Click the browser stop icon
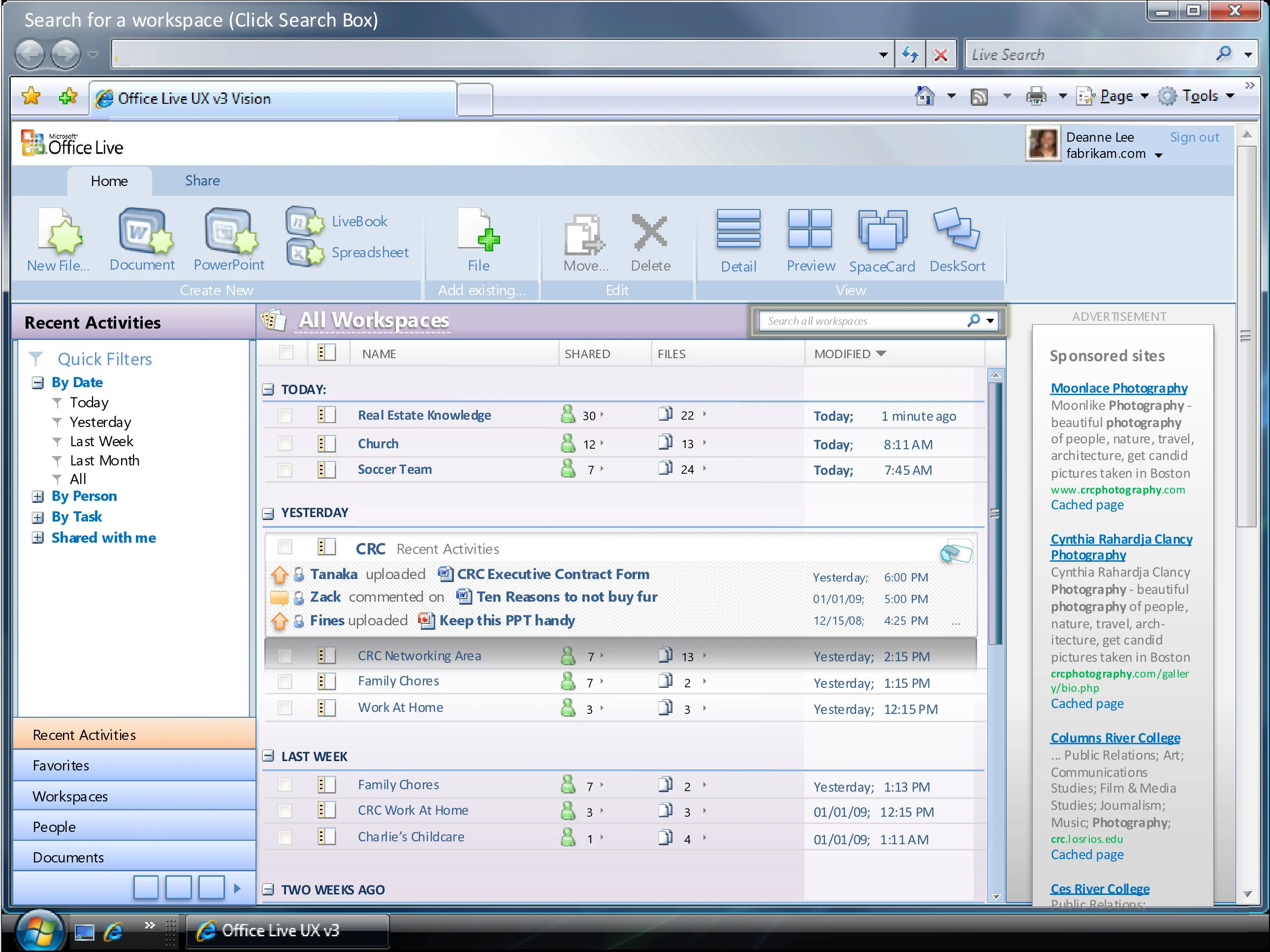The image size is (1270, 952). click(x=941, y=55)
